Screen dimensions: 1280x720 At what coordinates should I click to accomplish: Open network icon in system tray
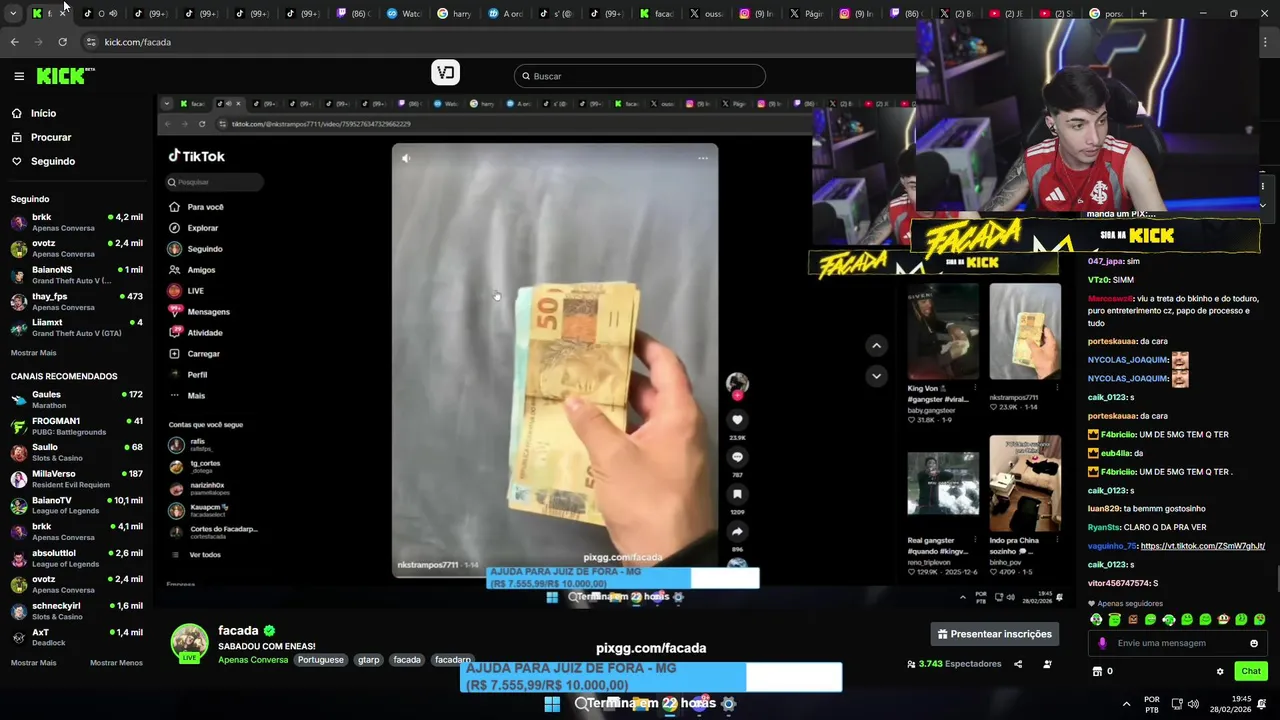[1178, 704]
